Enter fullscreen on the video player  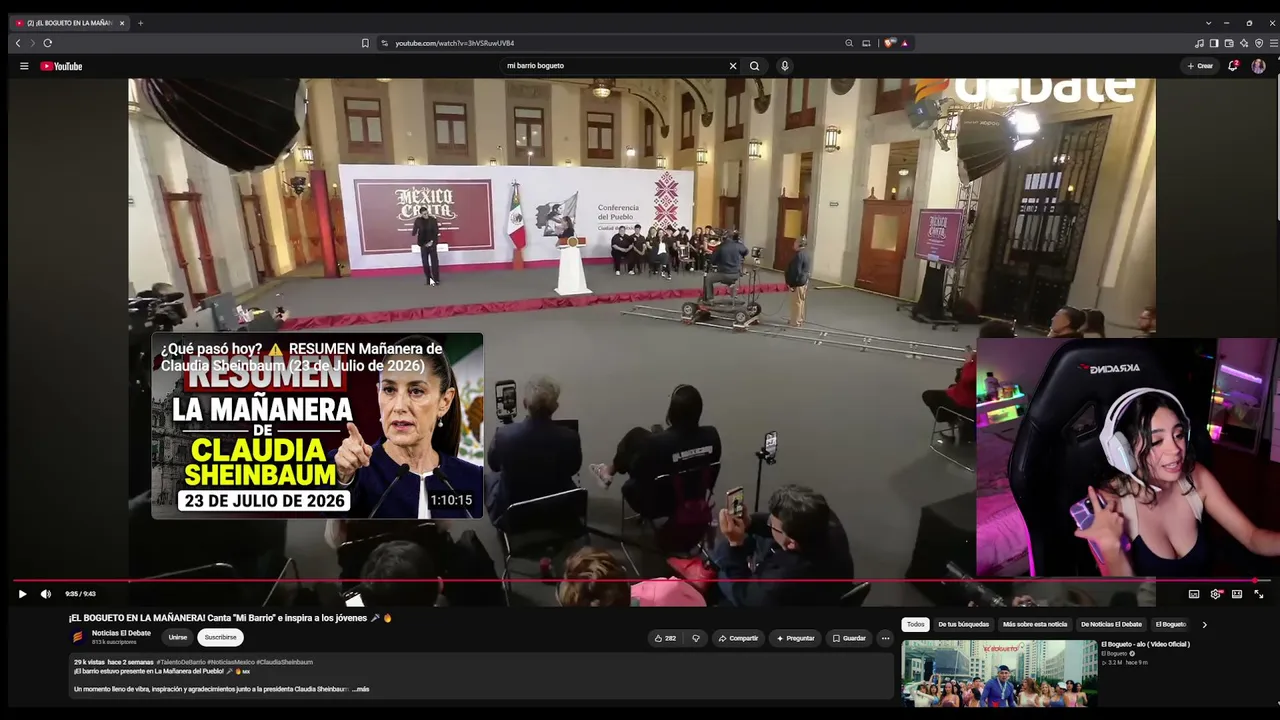(x=1259, y=594)
